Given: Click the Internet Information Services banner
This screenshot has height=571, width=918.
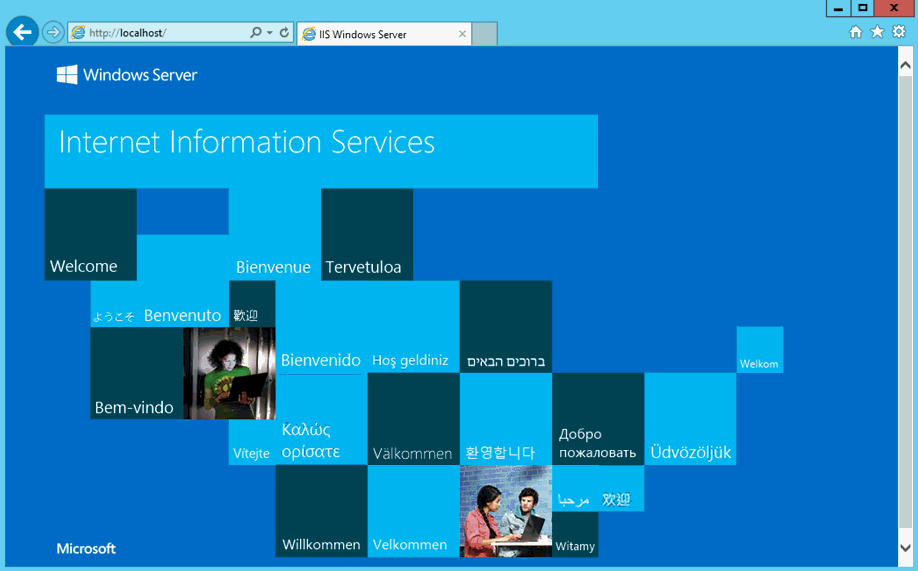Looking at the screenshot, I should 321,151.
